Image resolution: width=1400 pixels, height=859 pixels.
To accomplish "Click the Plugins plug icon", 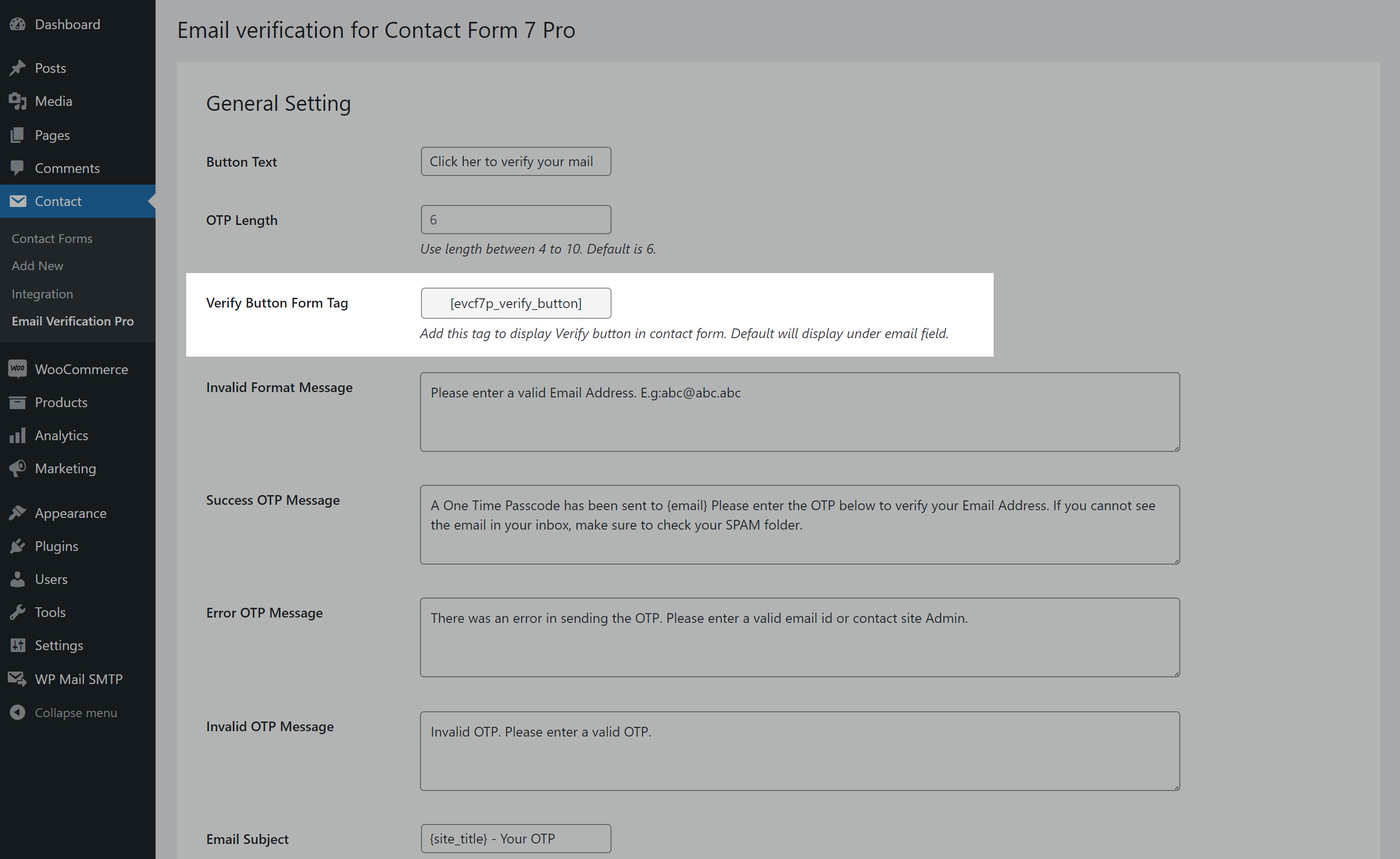I will [17, 546].
